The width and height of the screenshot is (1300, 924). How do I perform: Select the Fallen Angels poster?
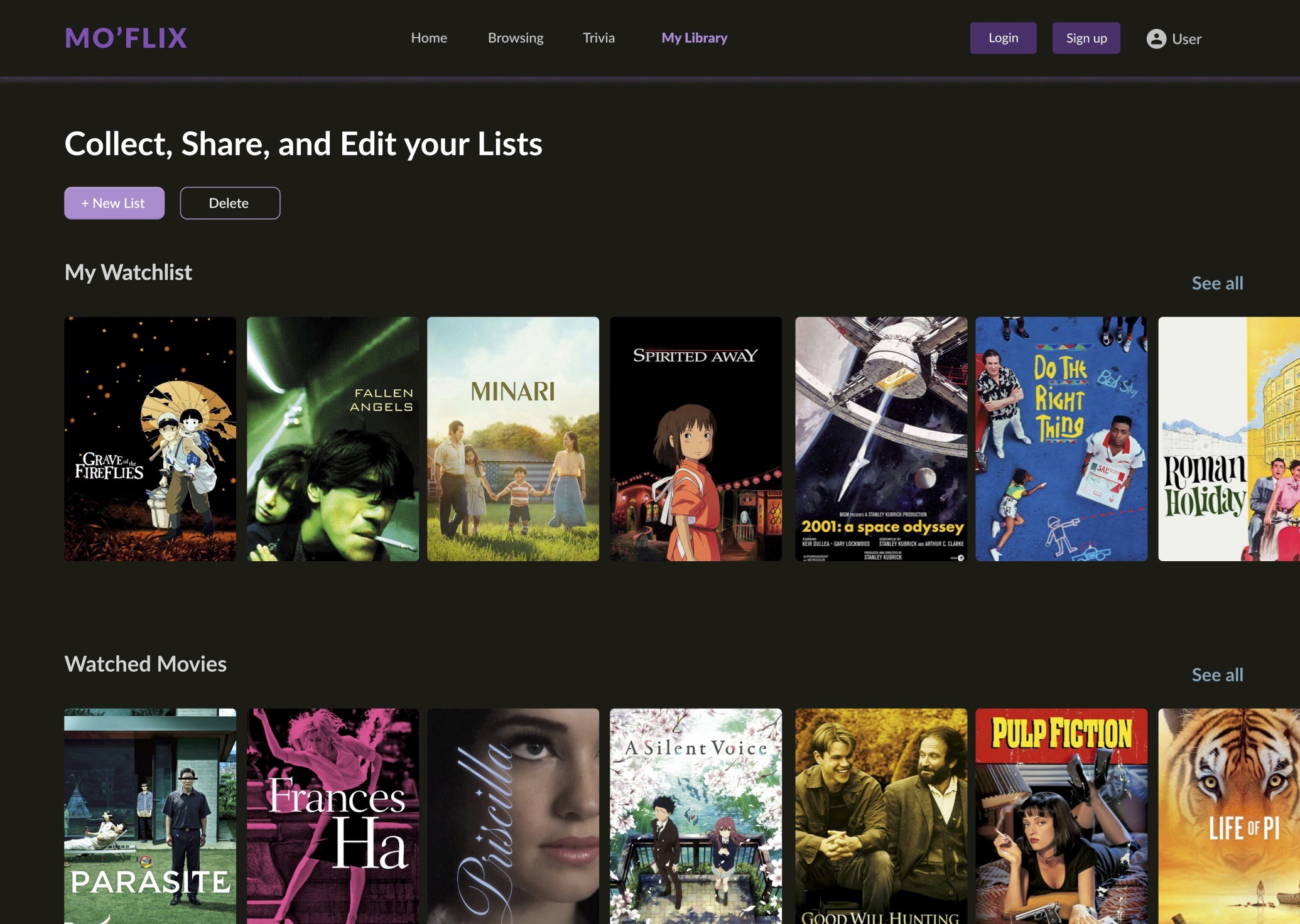332,439
